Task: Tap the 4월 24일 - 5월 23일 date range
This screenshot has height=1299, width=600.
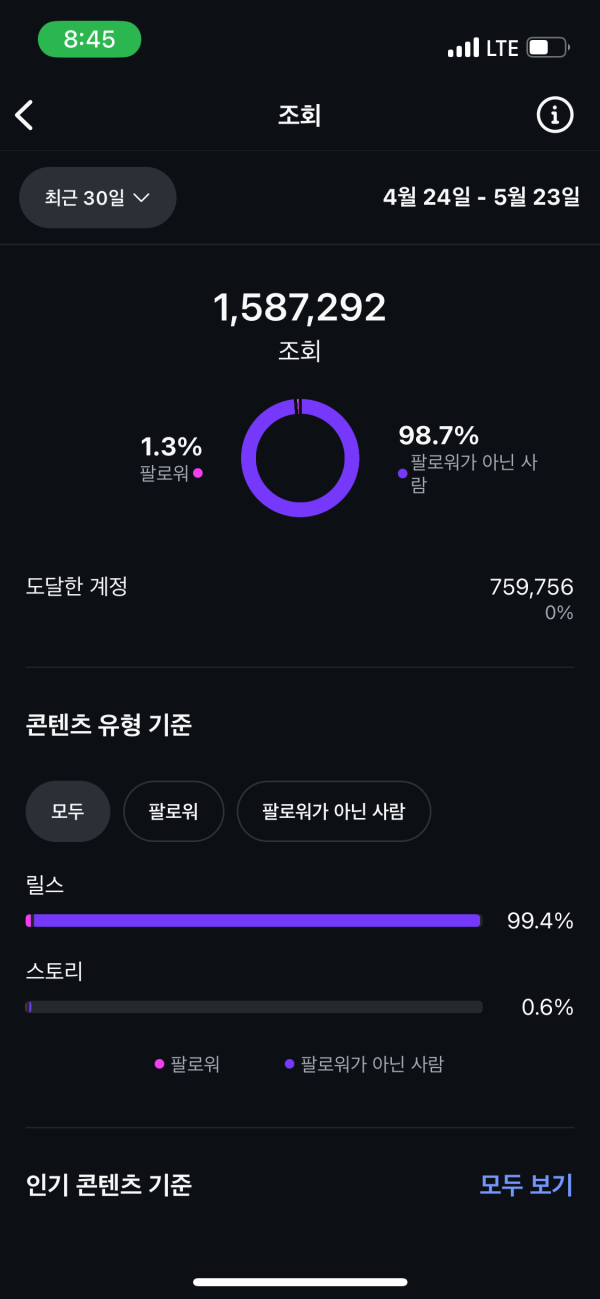Action: click(481, 197)
